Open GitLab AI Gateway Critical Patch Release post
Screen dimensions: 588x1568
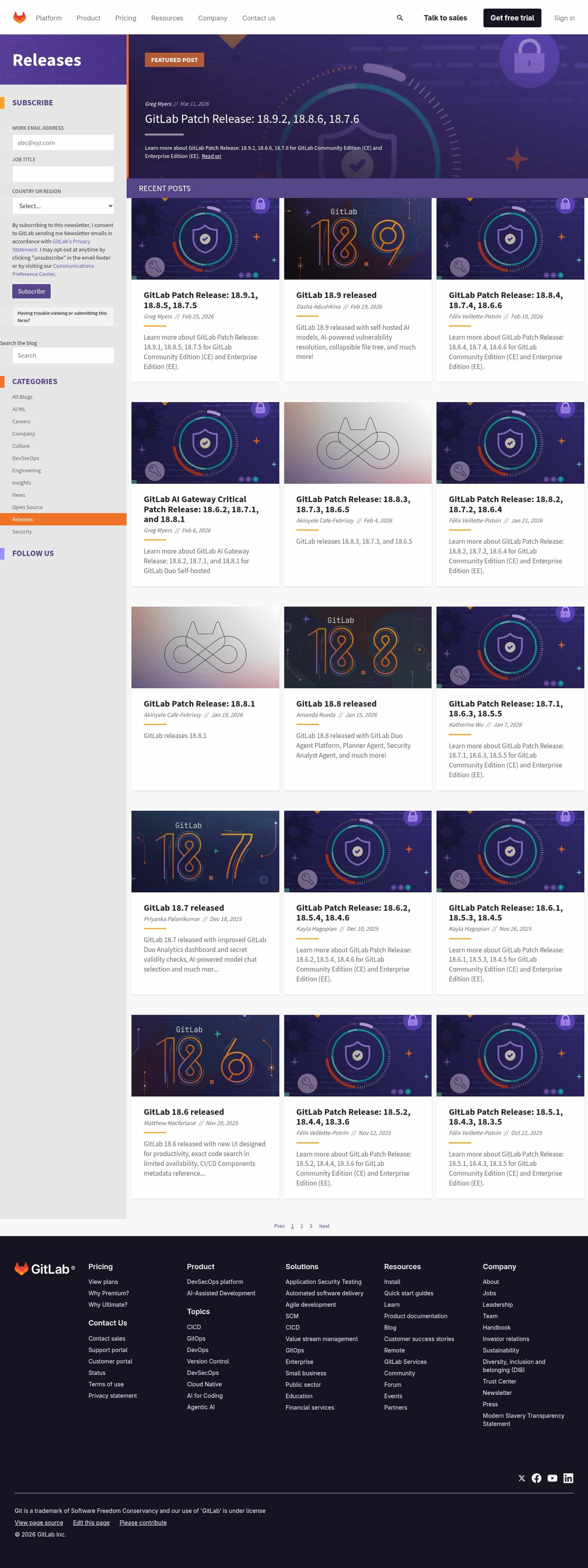(201, 509)
